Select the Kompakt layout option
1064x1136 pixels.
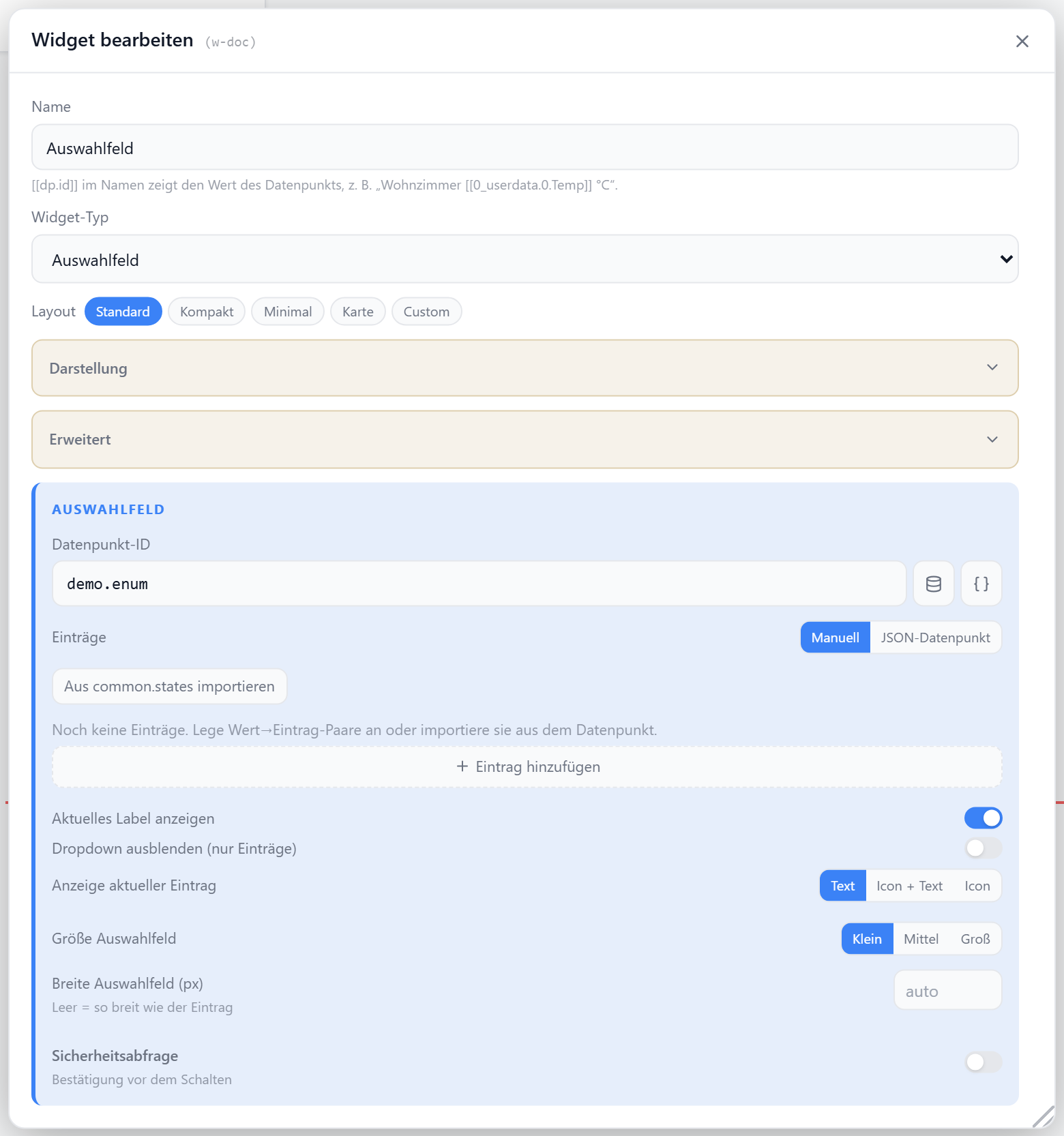[207, 312]
